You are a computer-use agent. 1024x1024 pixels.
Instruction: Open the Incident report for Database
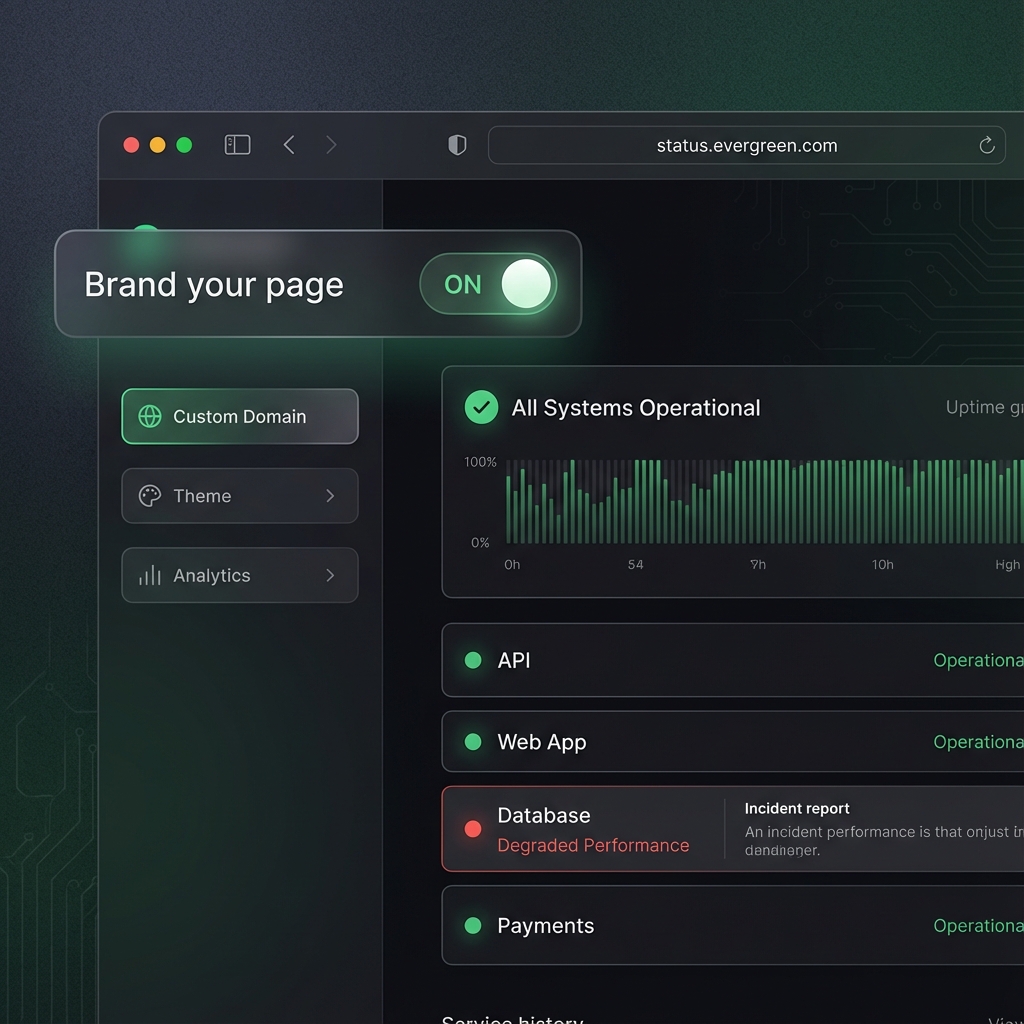coord(797,809)
